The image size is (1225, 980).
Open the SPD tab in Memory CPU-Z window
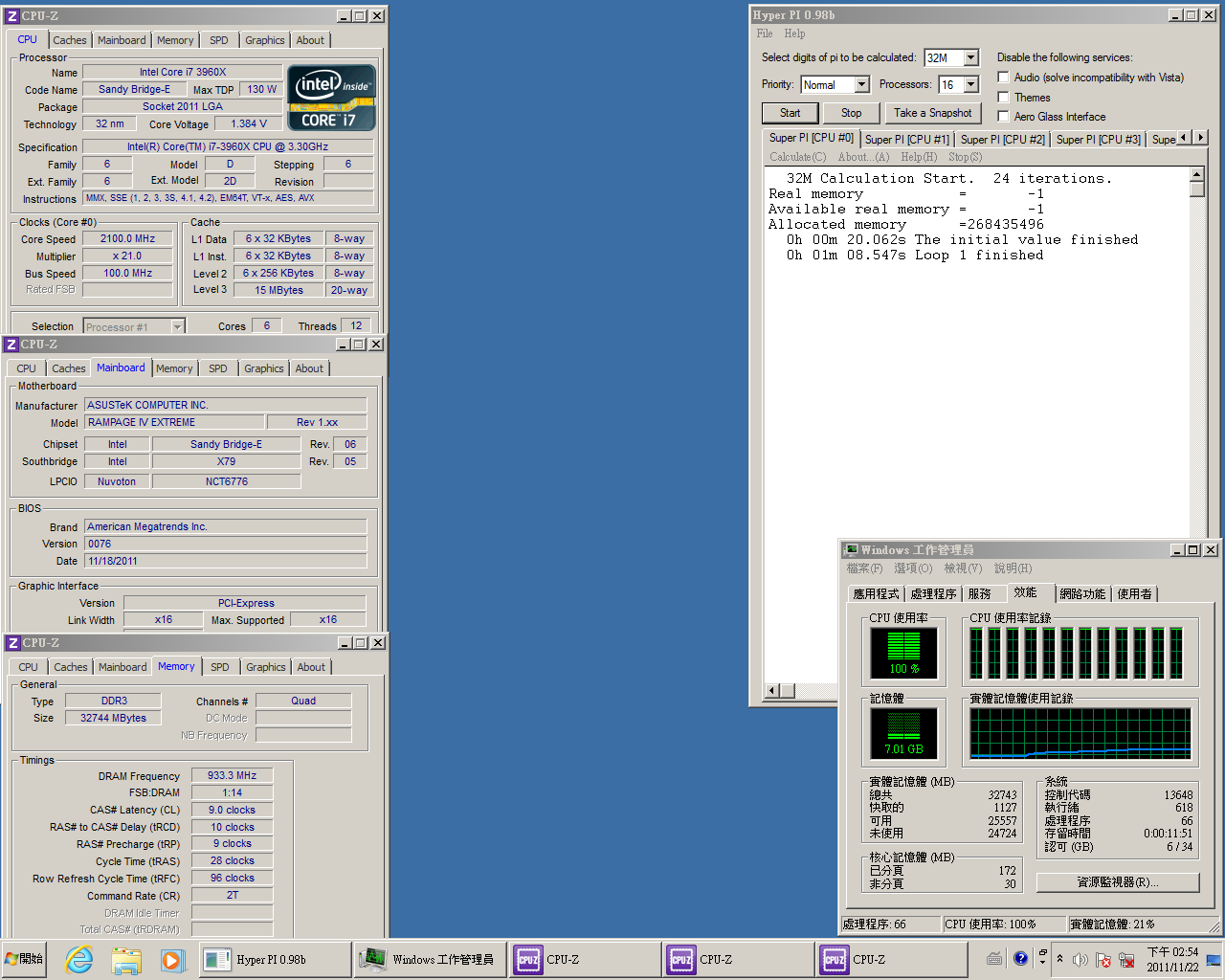(220, 667)
